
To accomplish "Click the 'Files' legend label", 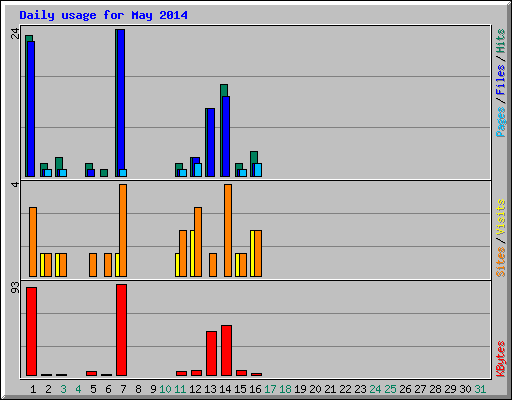I will 500,80.
